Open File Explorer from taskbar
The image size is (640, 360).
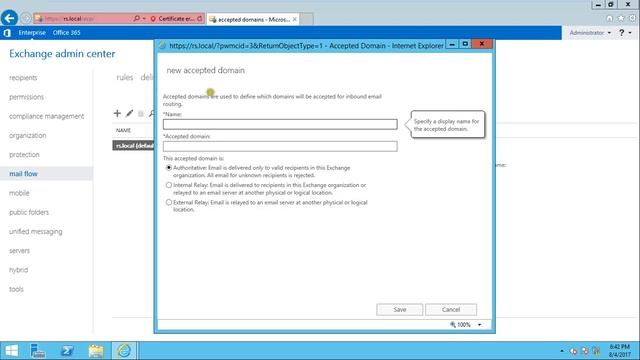(x=96, y=351)
